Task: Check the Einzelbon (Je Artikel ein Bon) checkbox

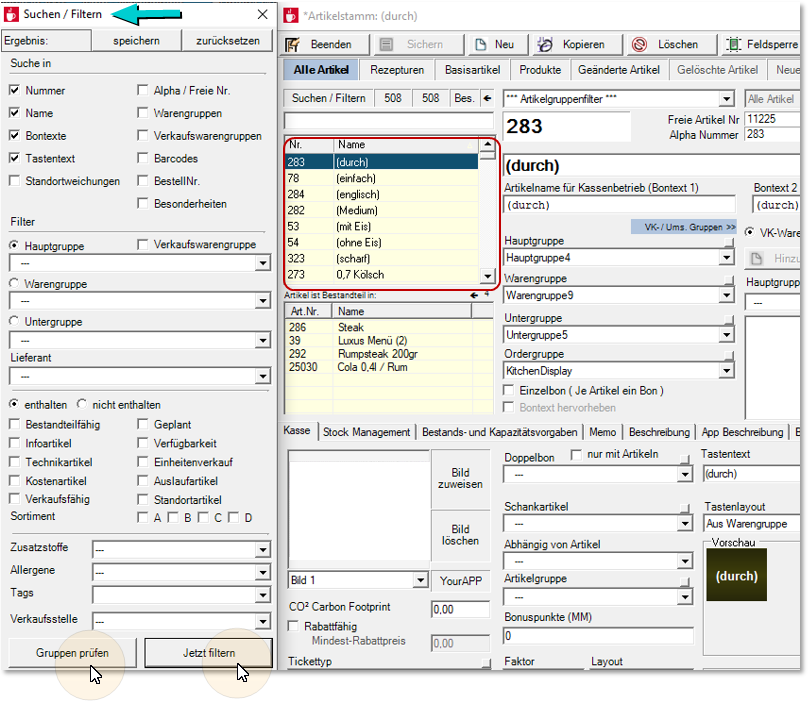Action: point(509,391)
